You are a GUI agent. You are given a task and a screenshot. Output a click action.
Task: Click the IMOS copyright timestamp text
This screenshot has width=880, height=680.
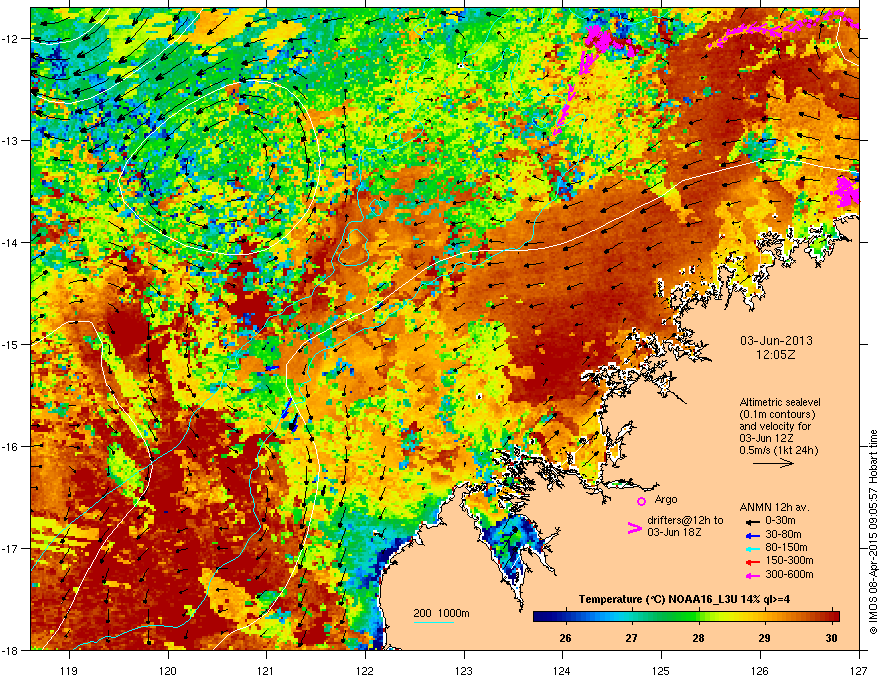click(873, 532)
